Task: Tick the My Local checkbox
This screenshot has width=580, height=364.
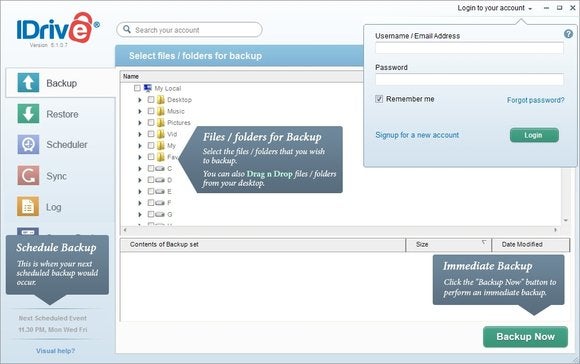Action: (x=137, y=88)
